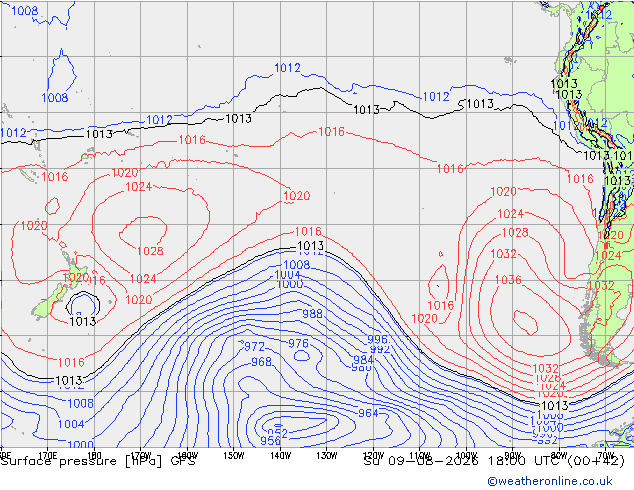Click the 'Surface pressure [hPa] GFS' caption
The height and width of the screenshot is (490, 634).
click(x=98, y=461)
